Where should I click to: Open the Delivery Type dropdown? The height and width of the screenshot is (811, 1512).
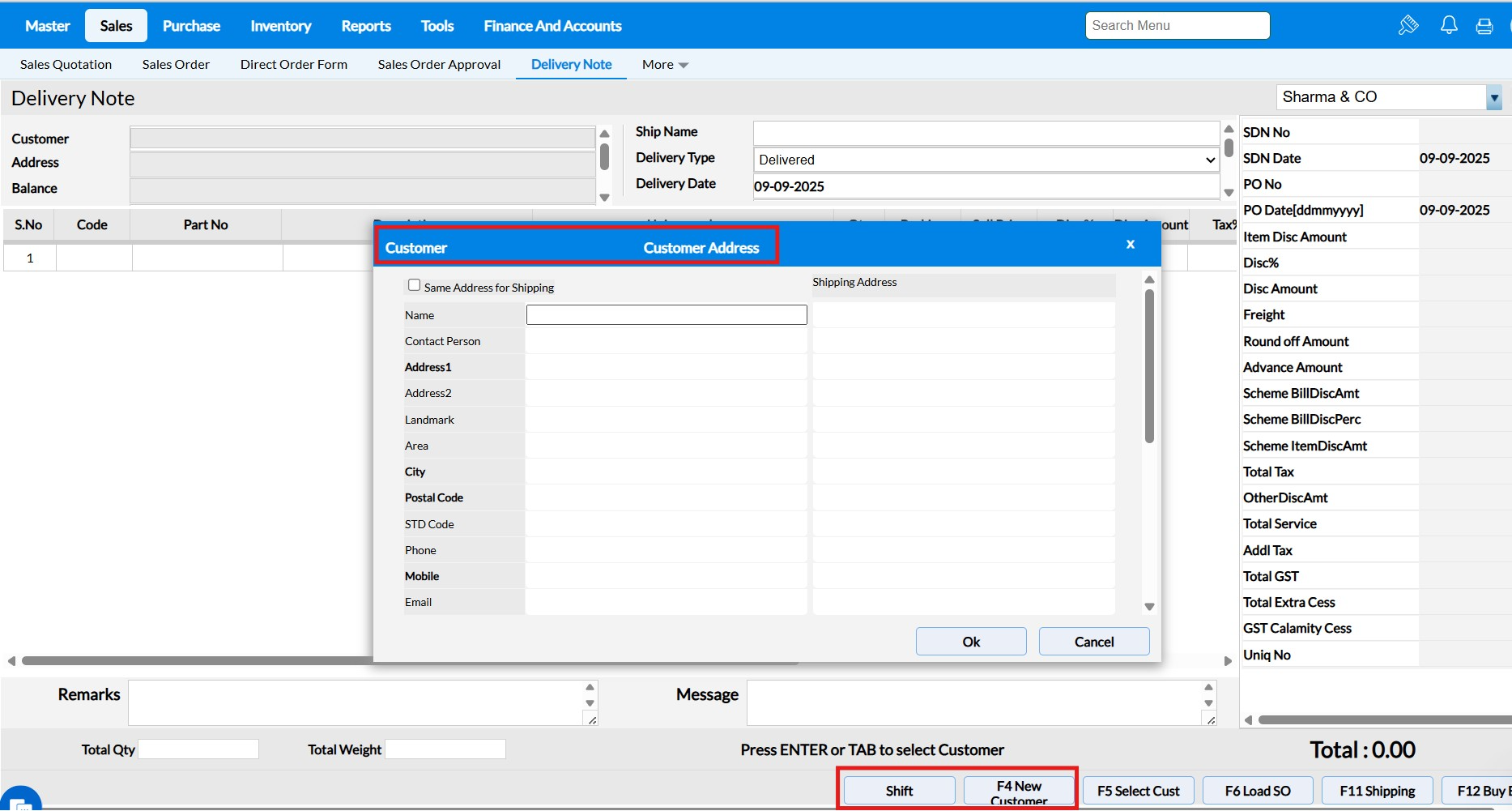point(986,160)
